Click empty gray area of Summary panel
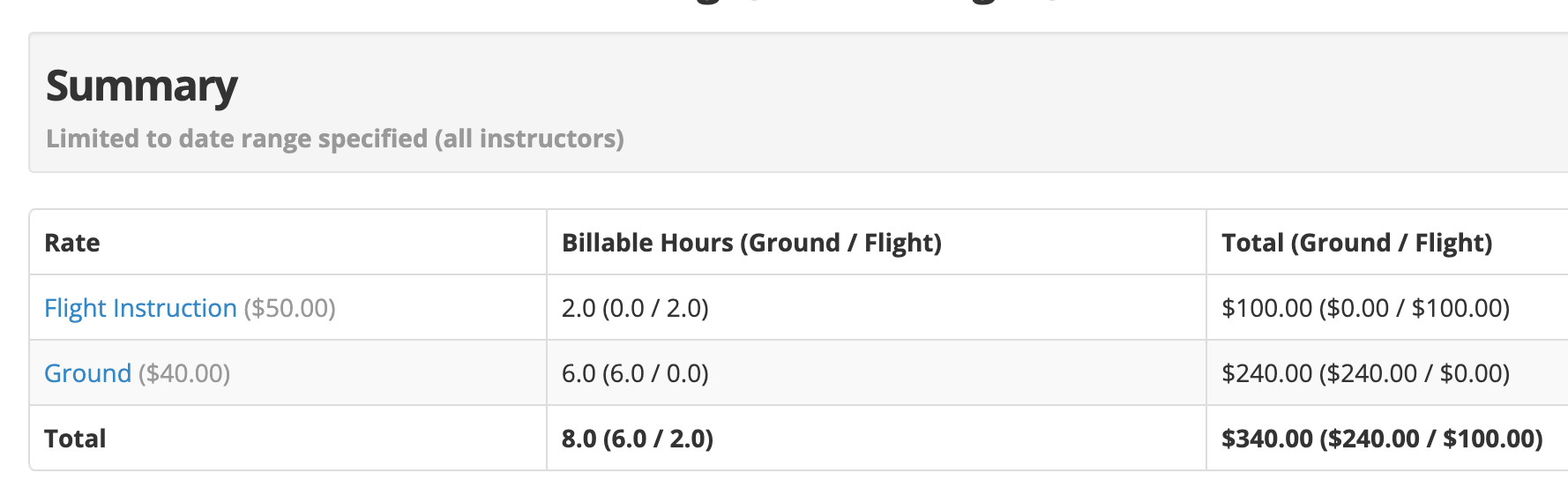 point(1058,101)
